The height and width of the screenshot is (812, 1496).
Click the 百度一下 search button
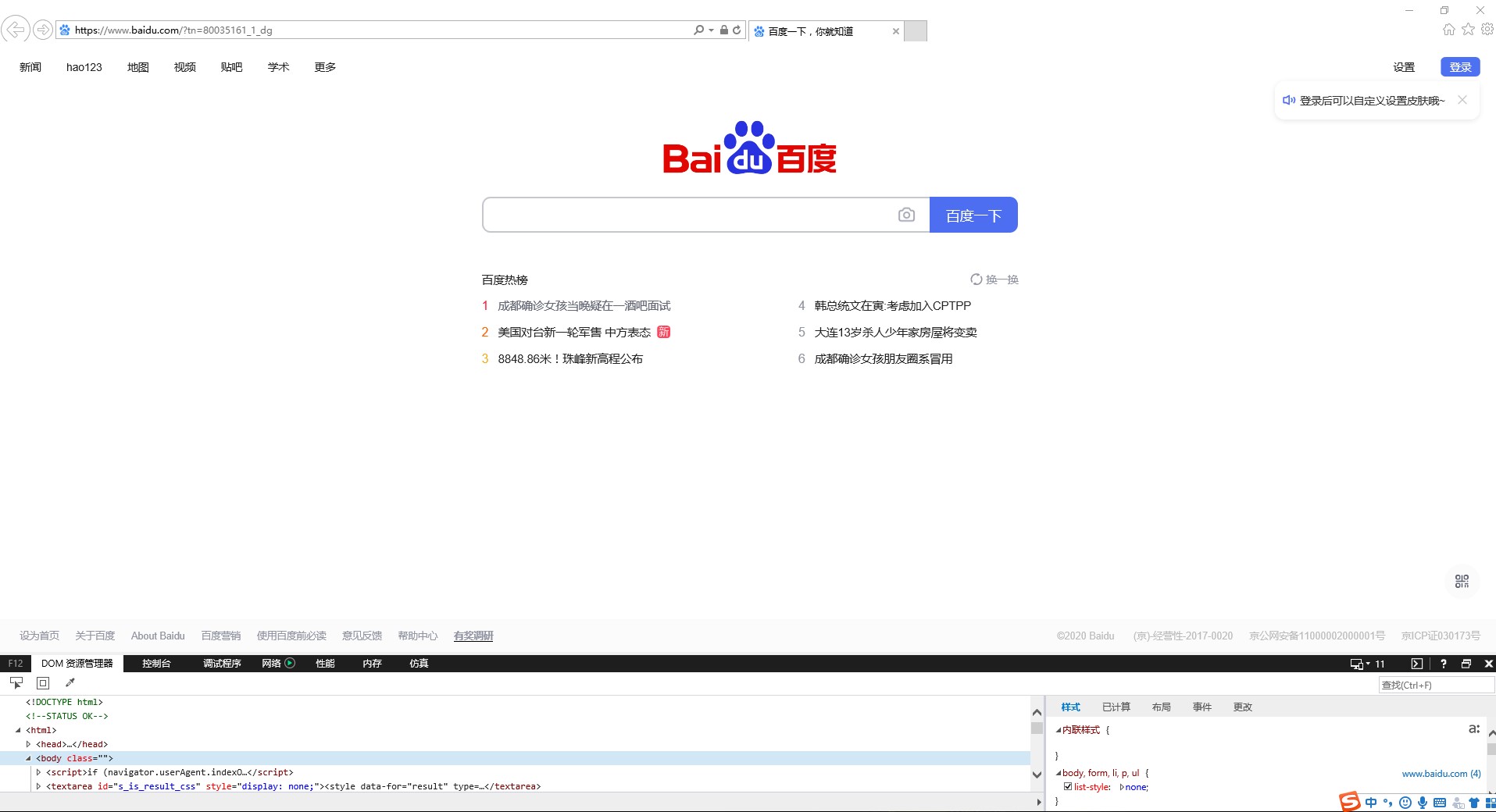973,215
